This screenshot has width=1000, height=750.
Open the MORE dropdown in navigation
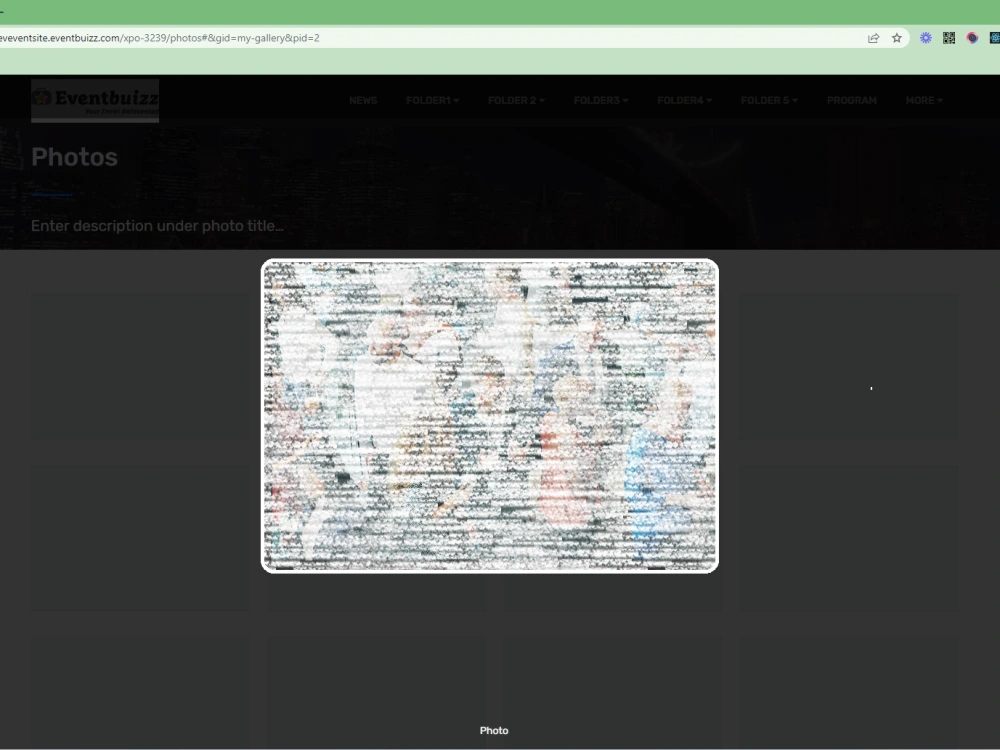(x=923, y=100)
